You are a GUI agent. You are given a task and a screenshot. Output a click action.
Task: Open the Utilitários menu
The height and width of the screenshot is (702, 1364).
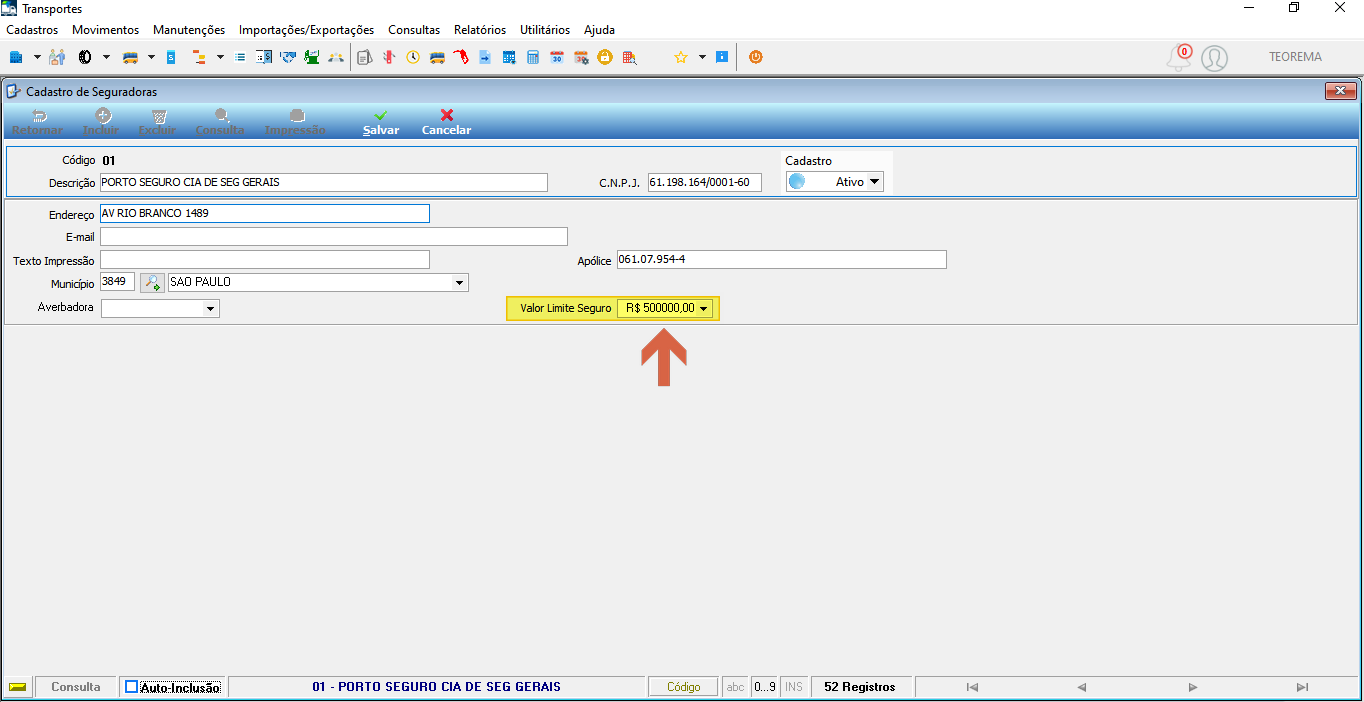[x=545, y=30]
